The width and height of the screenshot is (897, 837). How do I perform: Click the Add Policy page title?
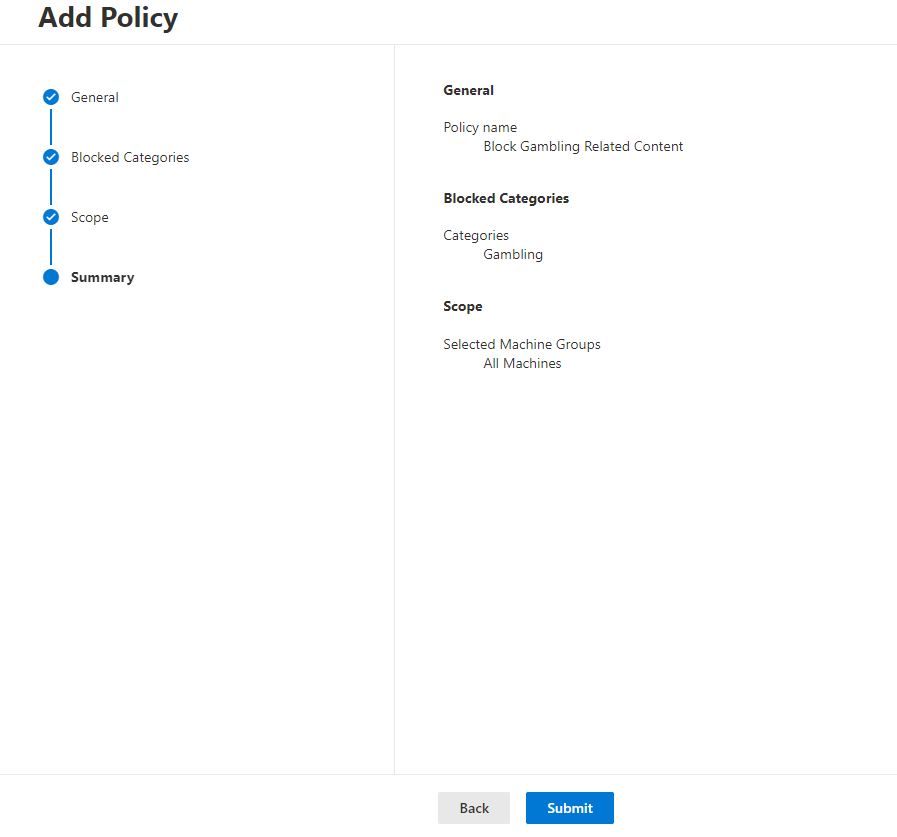[x=108, y=17]
